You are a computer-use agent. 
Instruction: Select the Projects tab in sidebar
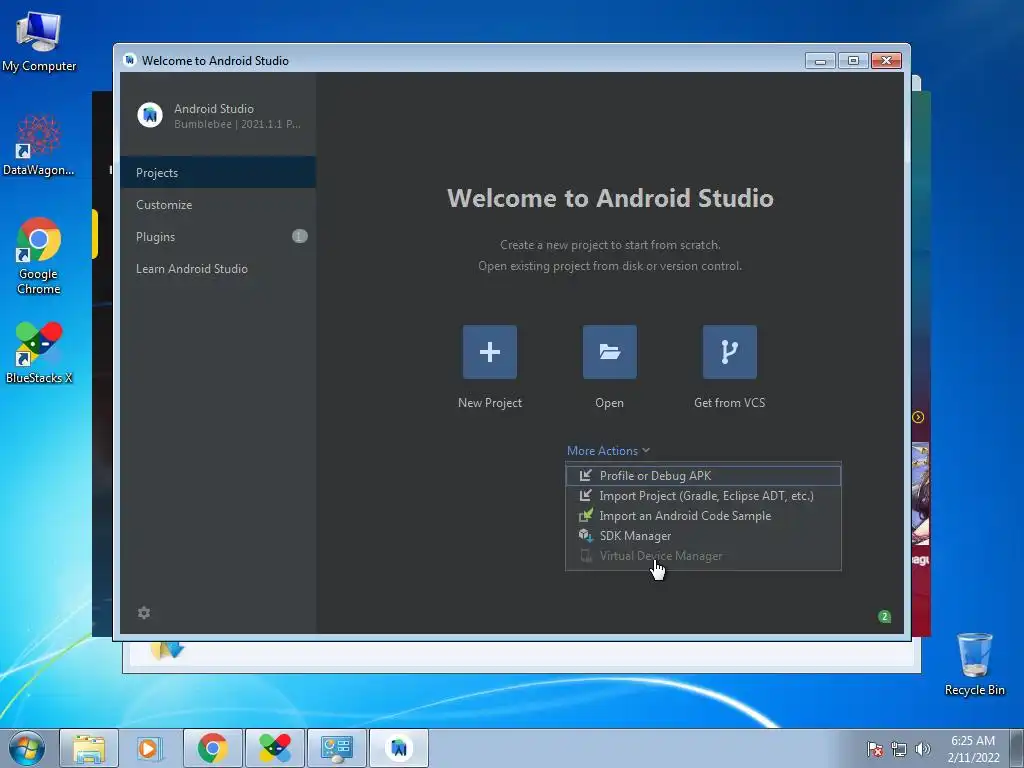(x=218, y=172)
